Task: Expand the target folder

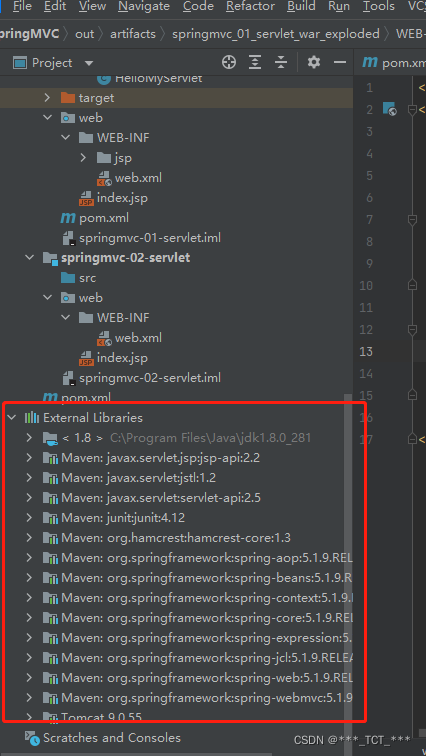Action: (47, 98)
